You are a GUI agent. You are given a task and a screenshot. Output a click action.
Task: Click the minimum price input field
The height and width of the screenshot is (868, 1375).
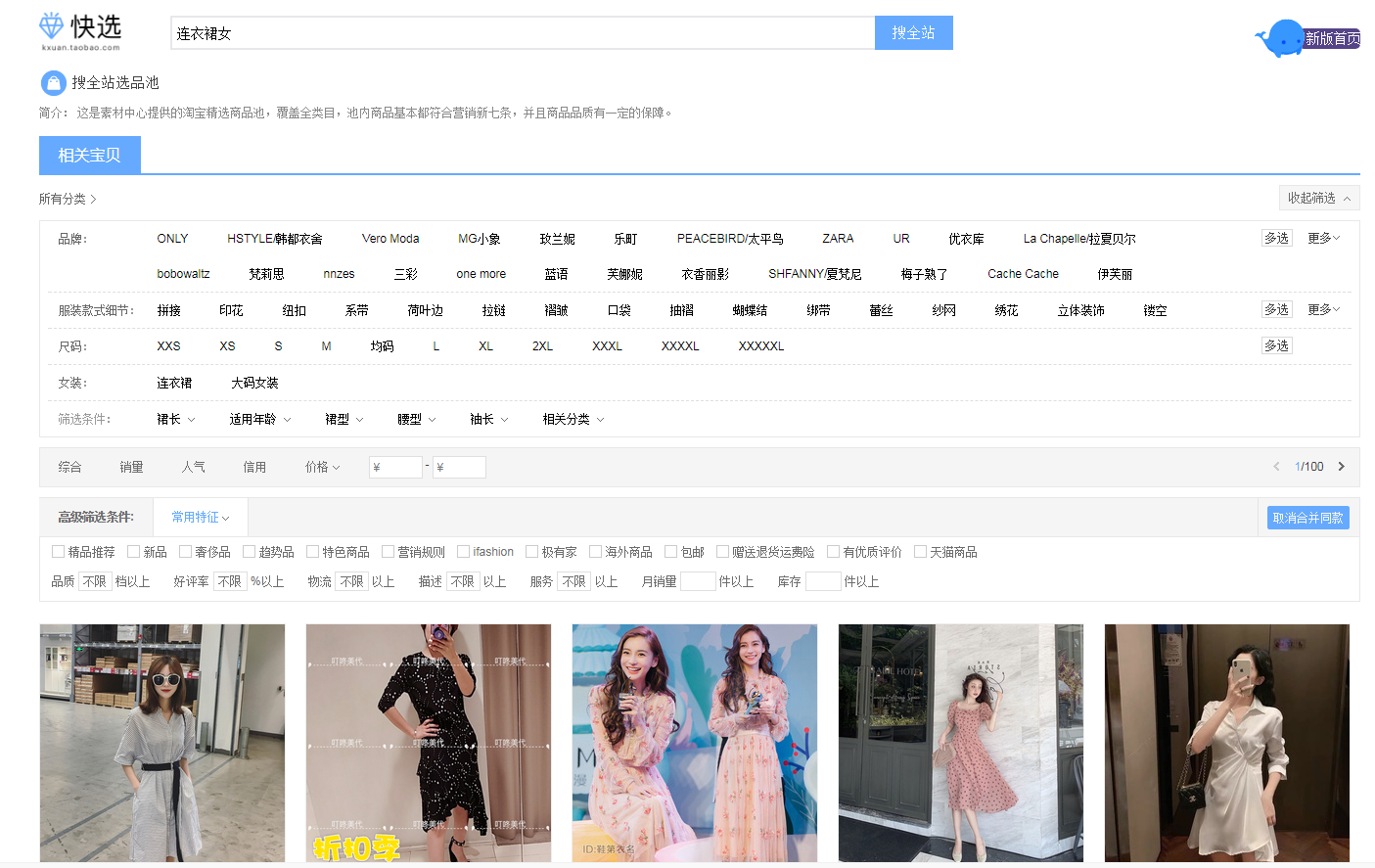pyautogui.click(x=395, y=467)
